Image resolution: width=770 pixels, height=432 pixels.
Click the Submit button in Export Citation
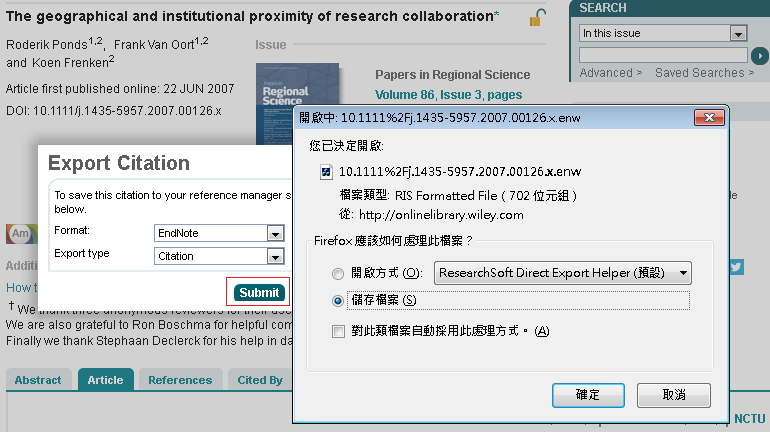click(x=259, y=293)
